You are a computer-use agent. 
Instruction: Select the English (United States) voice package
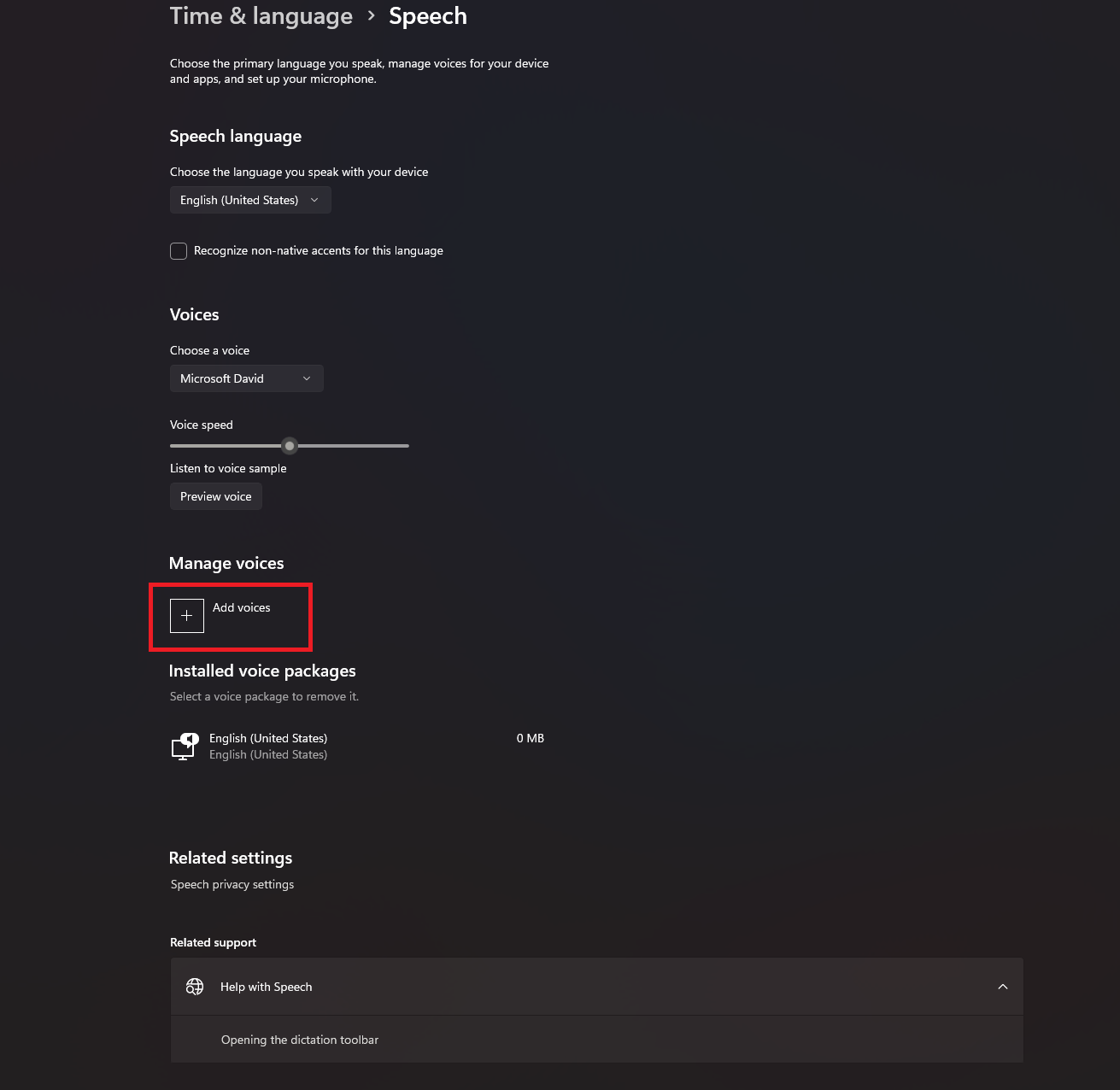[x=268, y=738]
